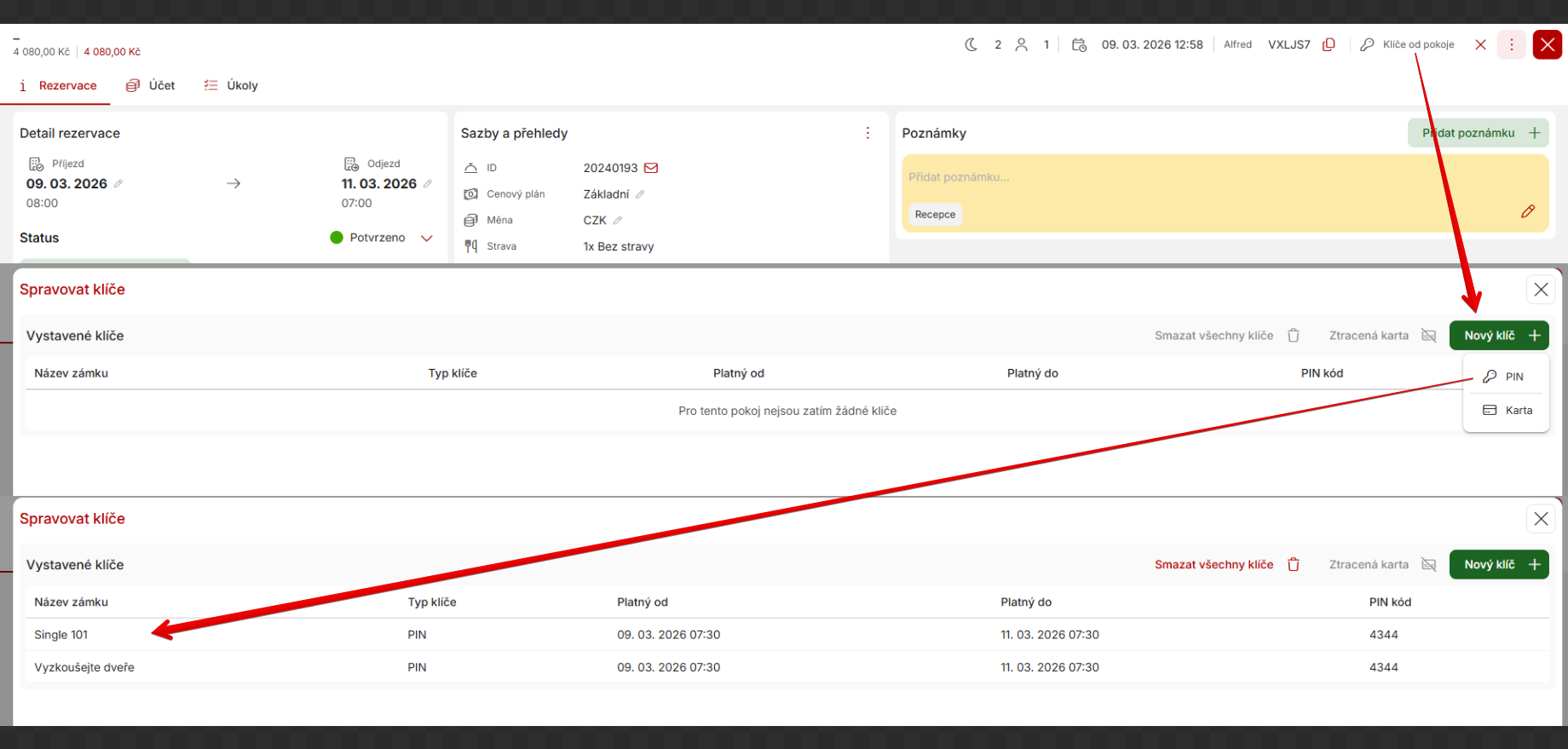
Task: Switch to the Účet tab
Action: 151,85
